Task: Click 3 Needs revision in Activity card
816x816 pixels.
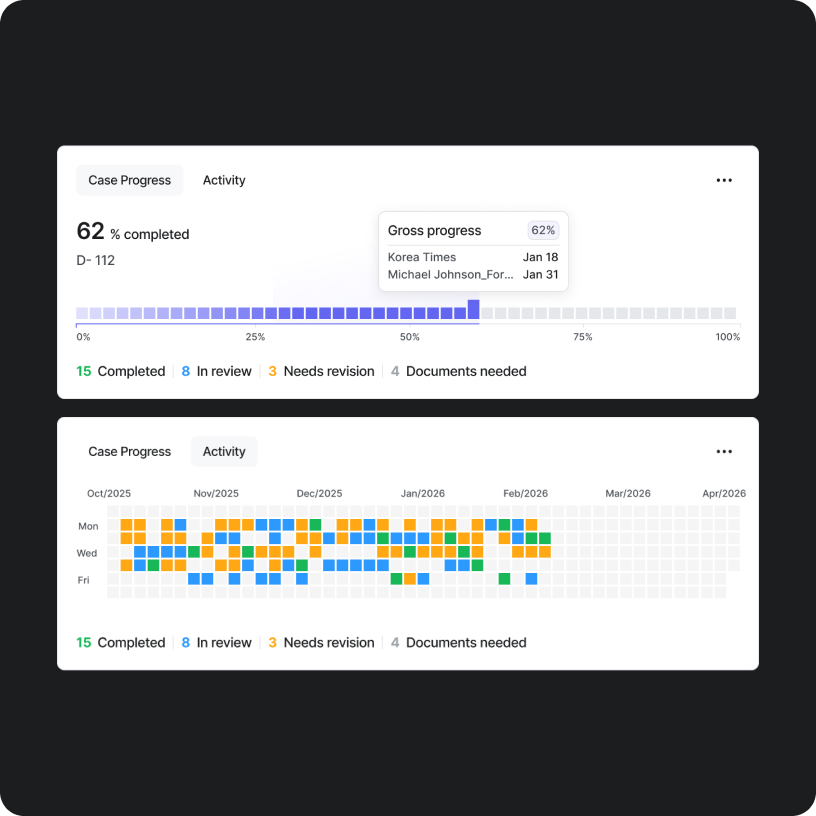Action: 321,642
